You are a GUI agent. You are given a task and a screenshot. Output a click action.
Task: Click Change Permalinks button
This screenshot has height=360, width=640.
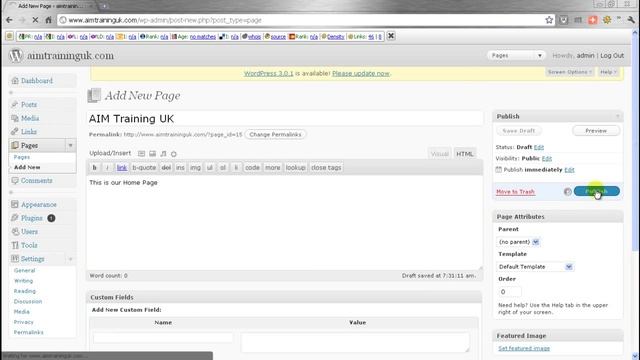tap(276, 135)
